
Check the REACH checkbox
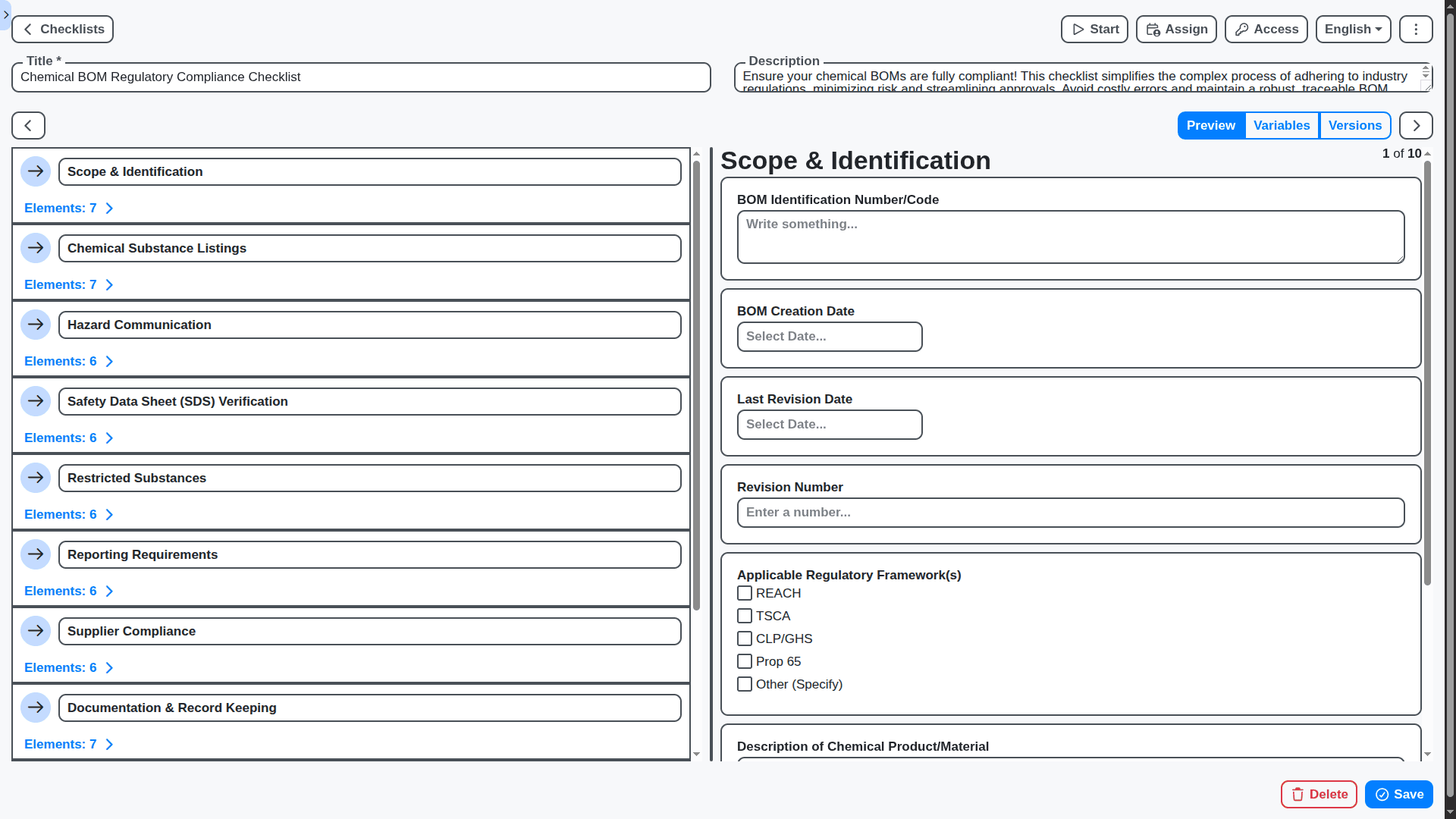pos(745,593)
